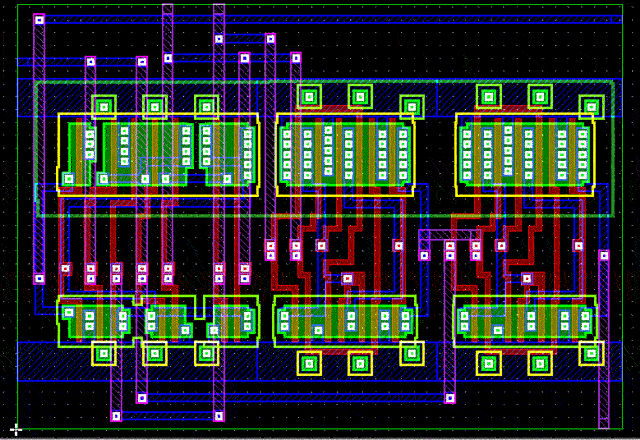Select the top-middle yellow-outlined transistor block
640x440 pixels.
346,155
